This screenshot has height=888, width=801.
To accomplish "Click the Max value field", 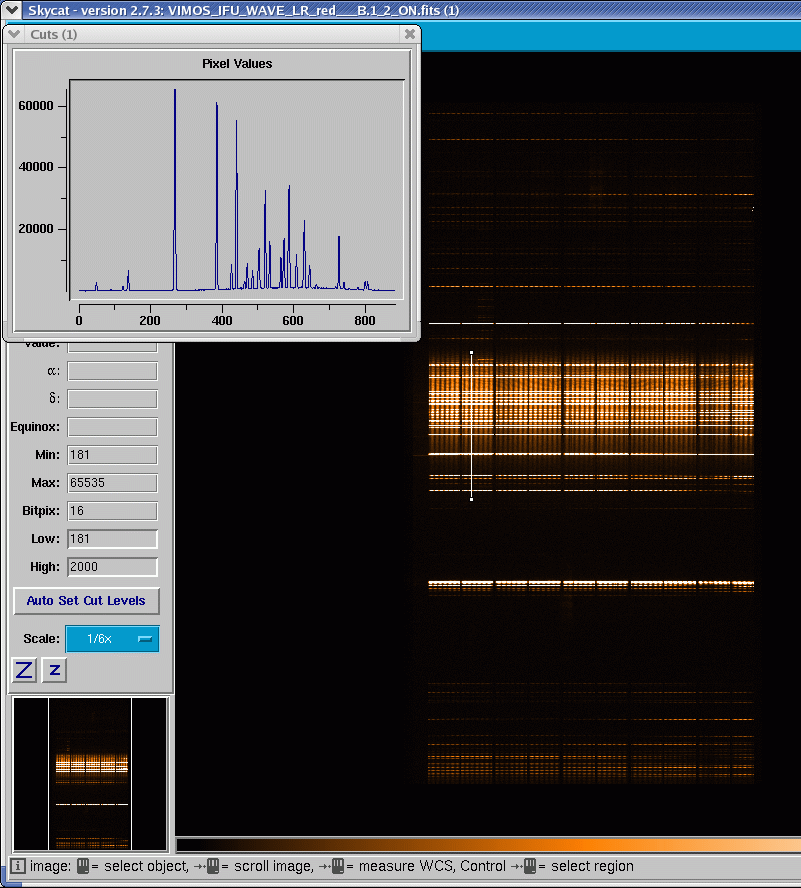I will click(x=112, y=483).
